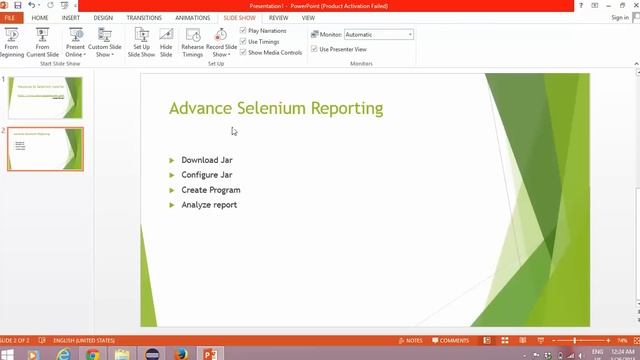Start Slide Show from status bar icon
Image resolution: width=640 pixels, height=360 pixels.
[541, 340]
